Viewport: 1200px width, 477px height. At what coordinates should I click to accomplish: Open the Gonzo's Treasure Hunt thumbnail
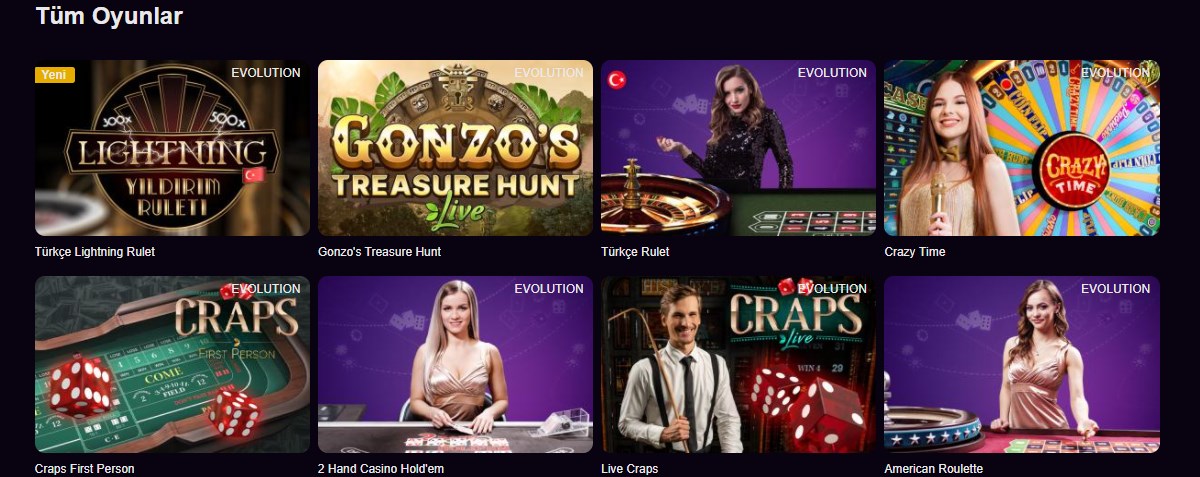click(455, 148)
